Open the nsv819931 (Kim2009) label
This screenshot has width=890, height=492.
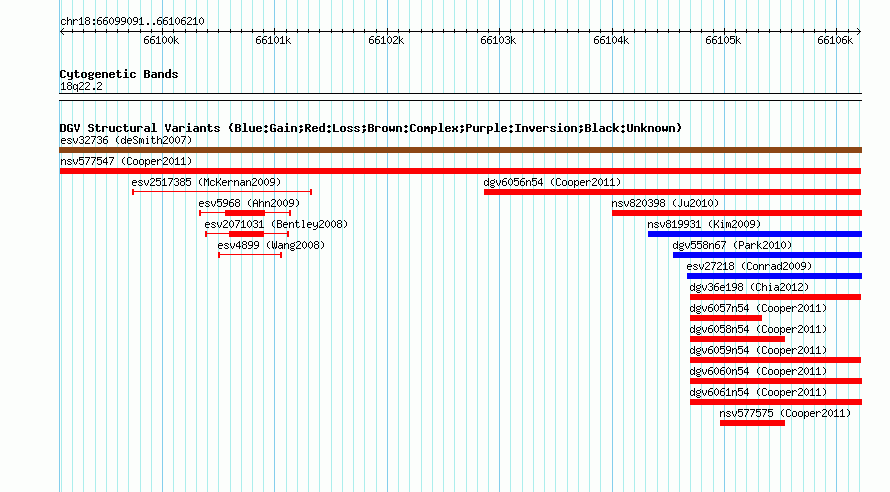tap(704, 224)
